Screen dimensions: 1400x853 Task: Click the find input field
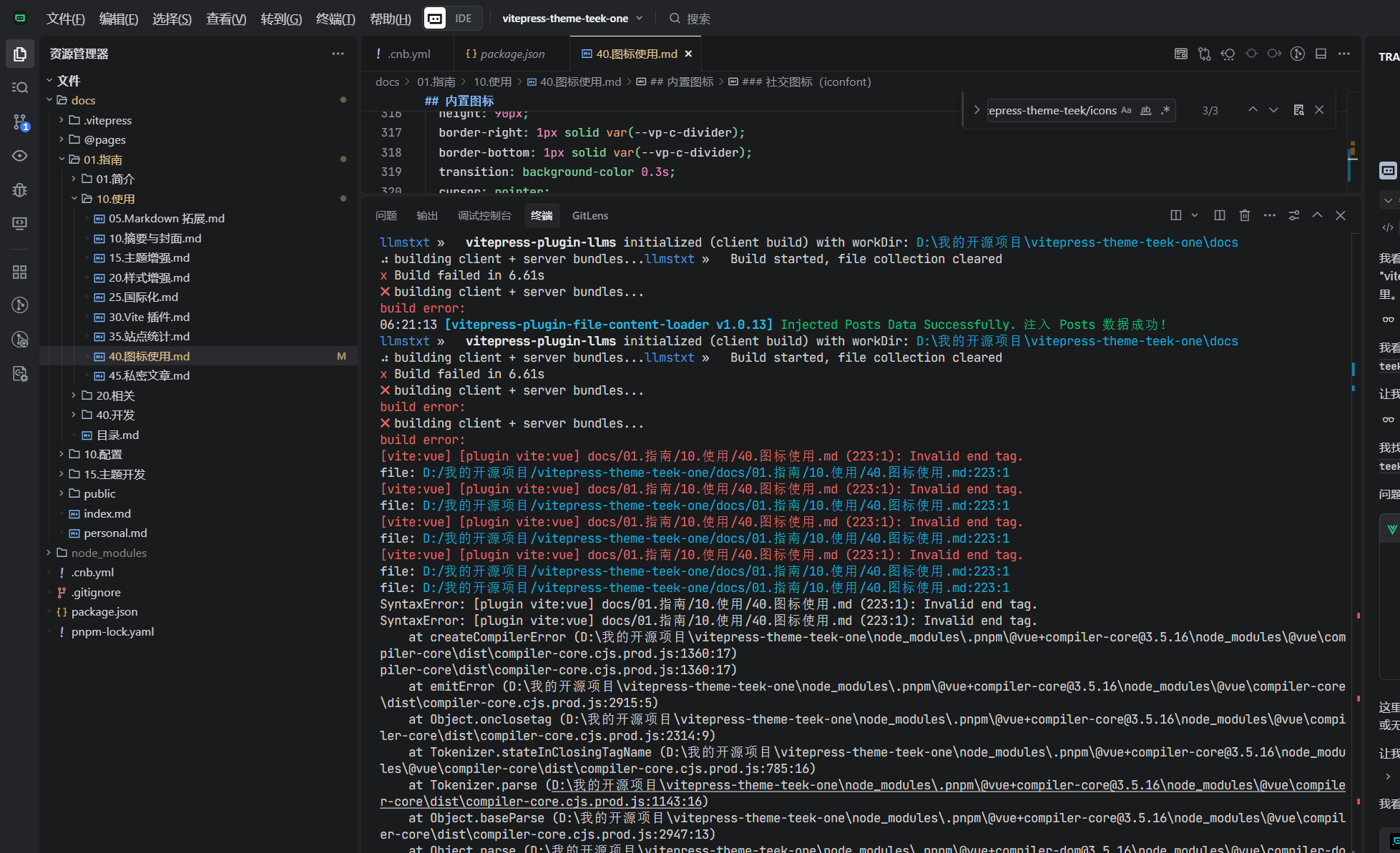[1052, 110]
